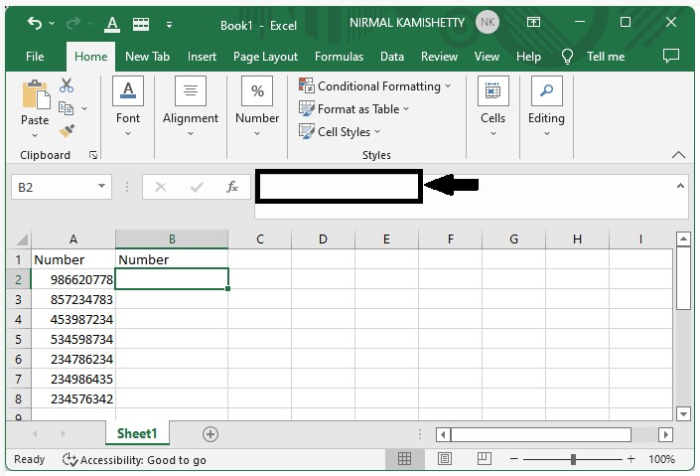The width and height of the screenshot is (700, 476).
Task: Open the Clipboard dialog launcher
Action: coord(93,155)
